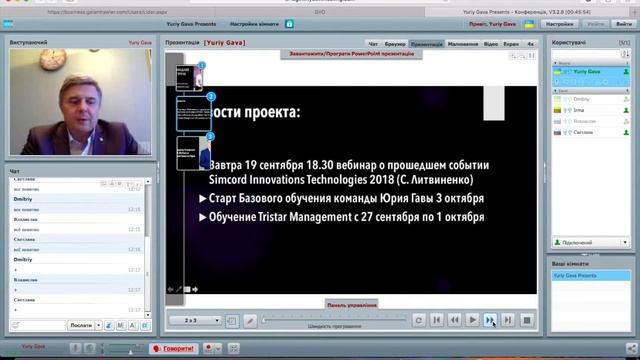Select the Презентація tab
Image resolution: width=640 pixels, height=360 pixels.
pos(427,44)
